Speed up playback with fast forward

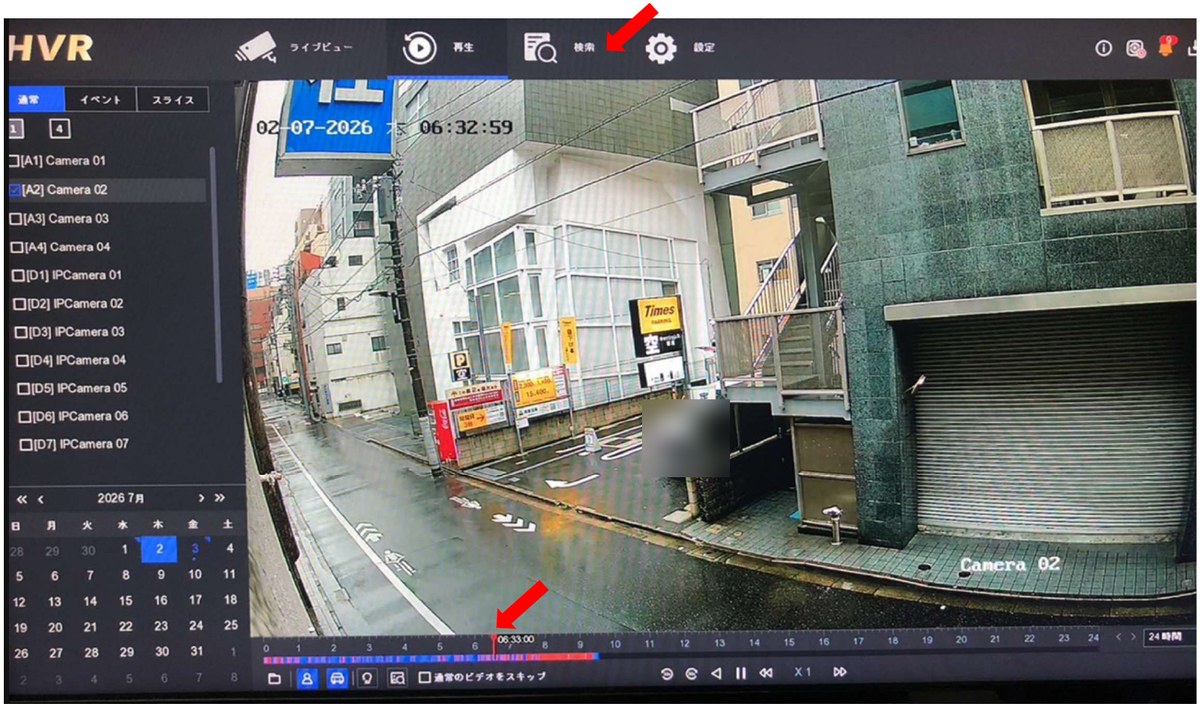(841, 673)
